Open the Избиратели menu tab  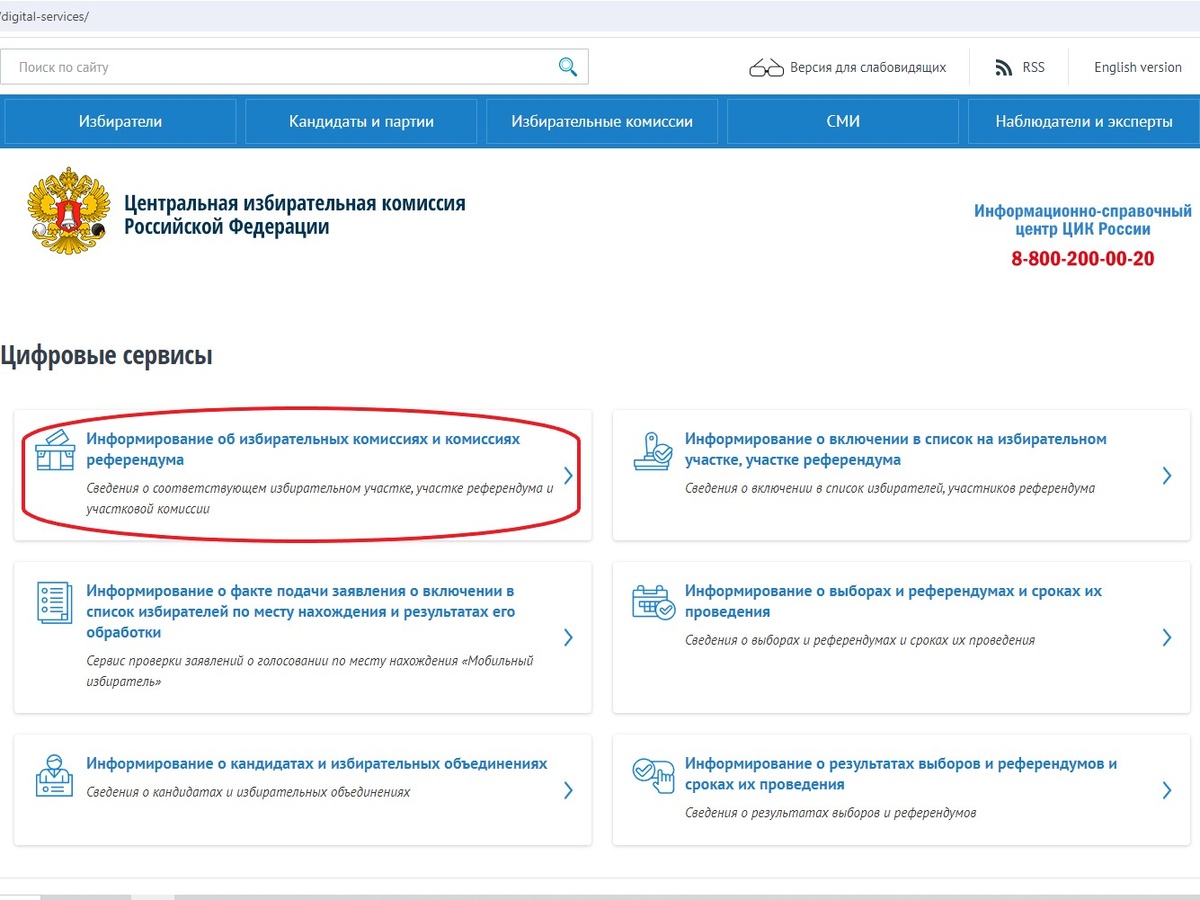pyautogui.click(x=120, y=121)
